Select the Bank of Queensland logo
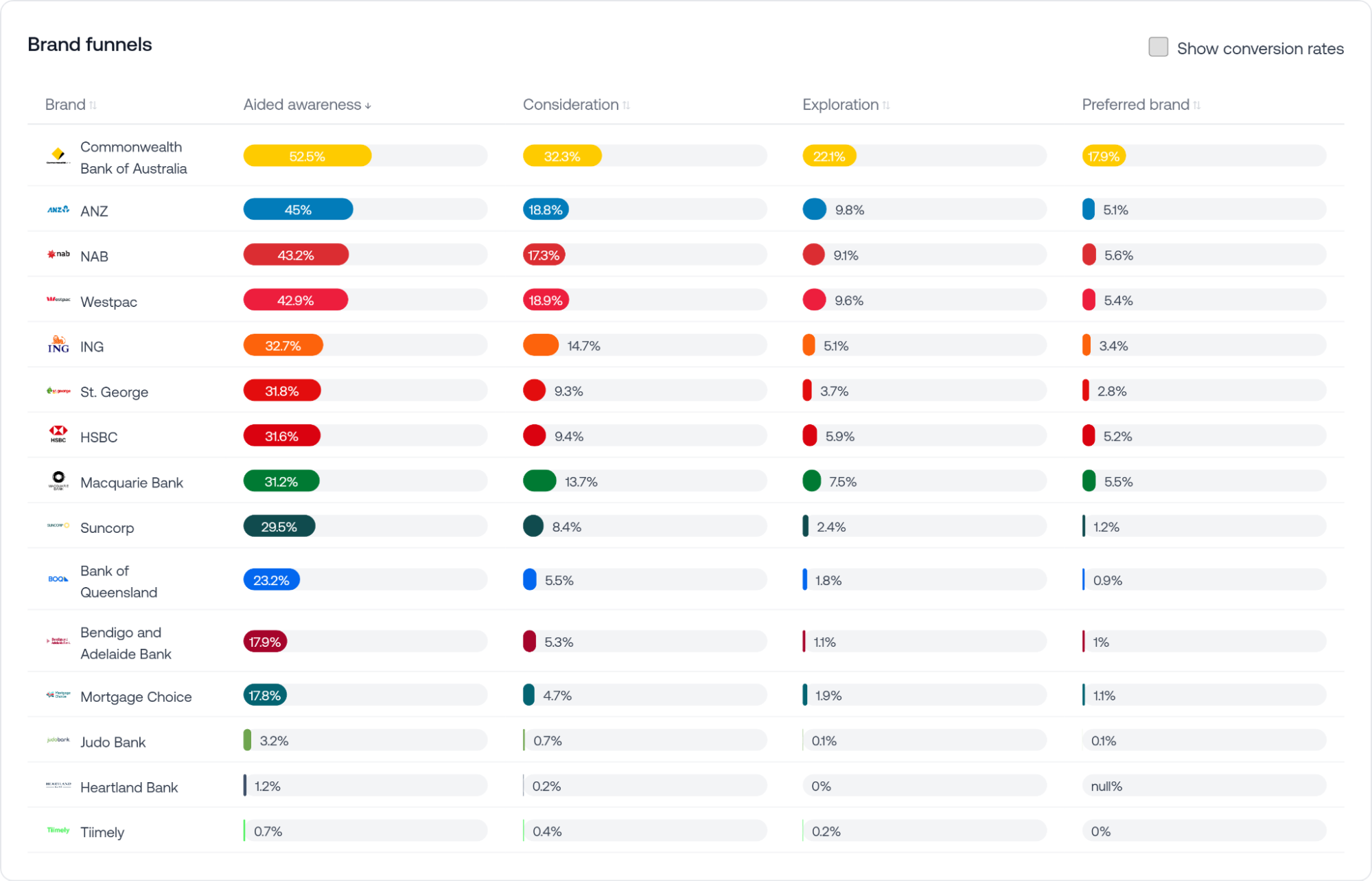1372x881 pixels. point(58,578)
